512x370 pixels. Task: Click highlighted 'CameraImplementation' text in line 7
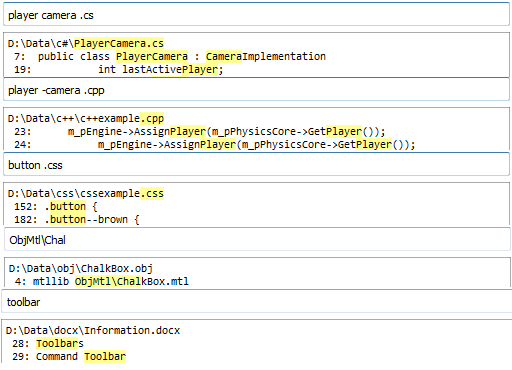point(266,57)
